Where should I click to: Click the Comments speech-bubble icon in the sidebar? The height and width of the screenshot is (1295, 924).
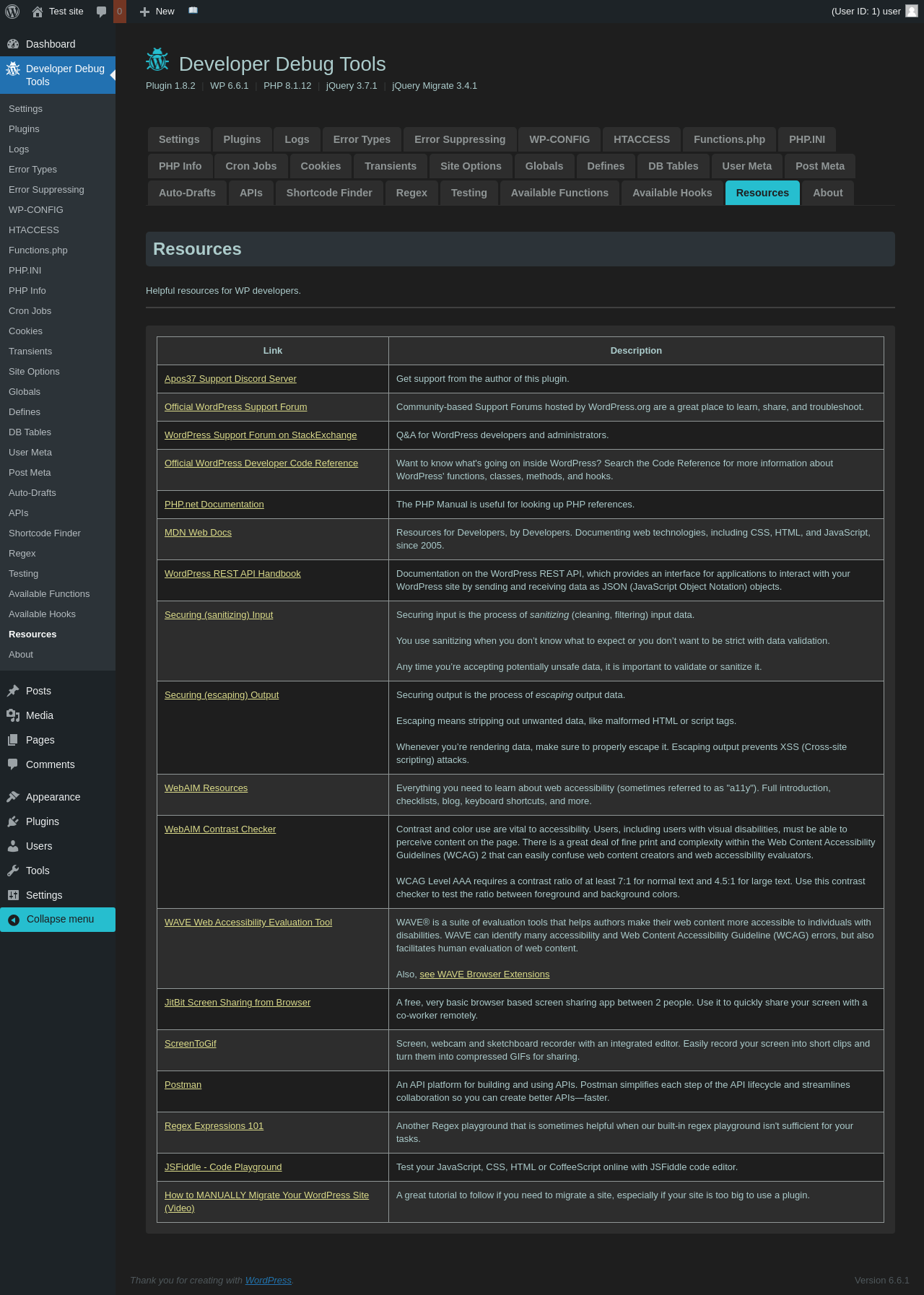click(x=13, y=764)
